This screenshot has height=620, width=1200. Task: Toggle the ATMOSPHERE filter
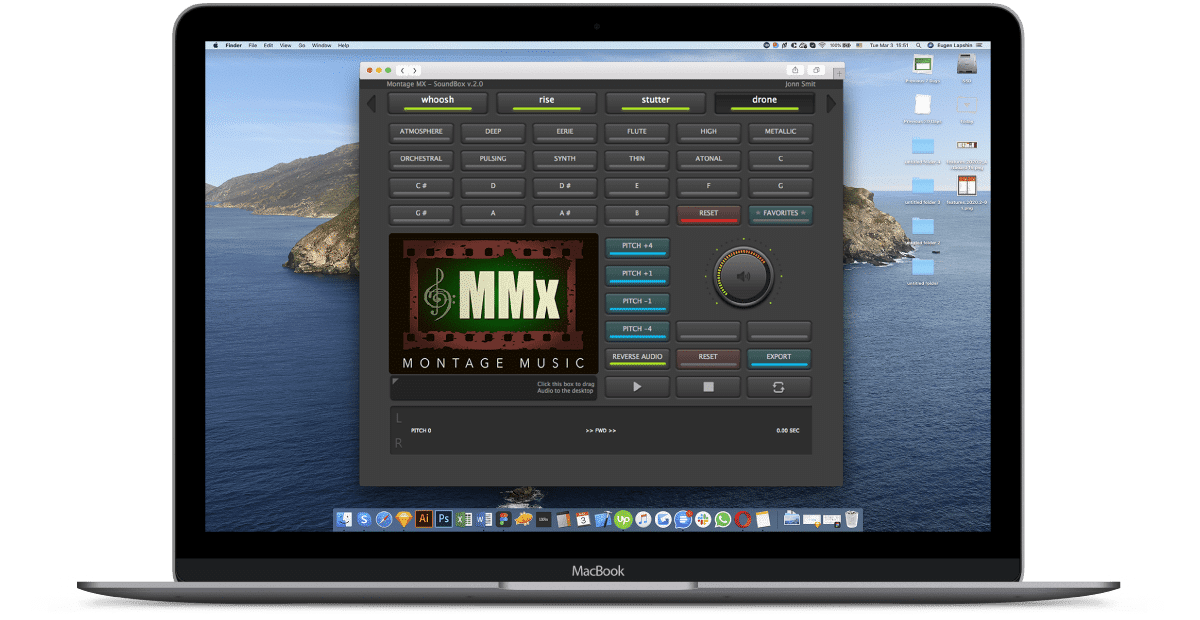421,132
